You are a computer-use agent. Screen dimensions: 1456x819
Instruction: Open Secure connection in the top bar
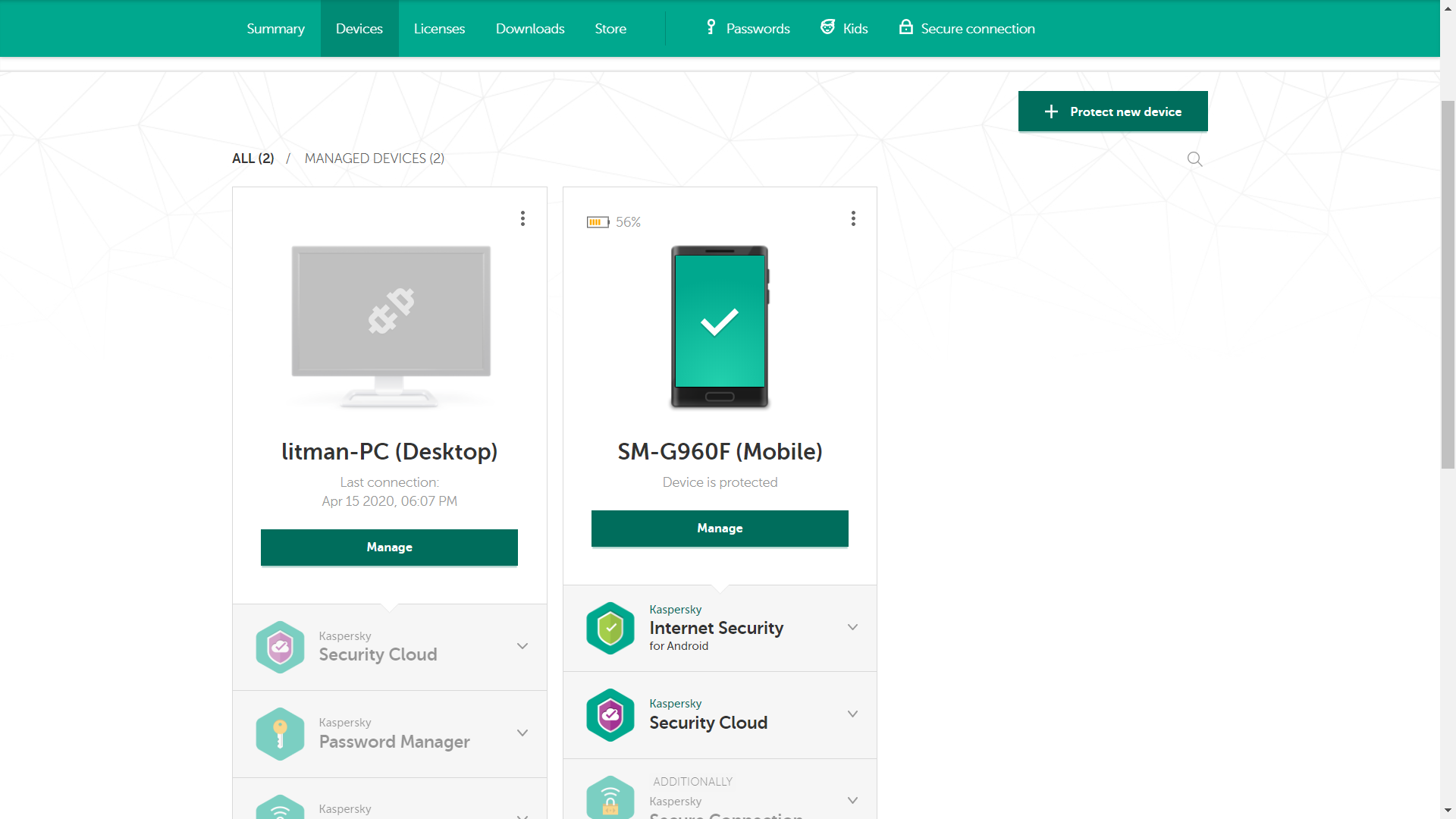coord(967,28)
